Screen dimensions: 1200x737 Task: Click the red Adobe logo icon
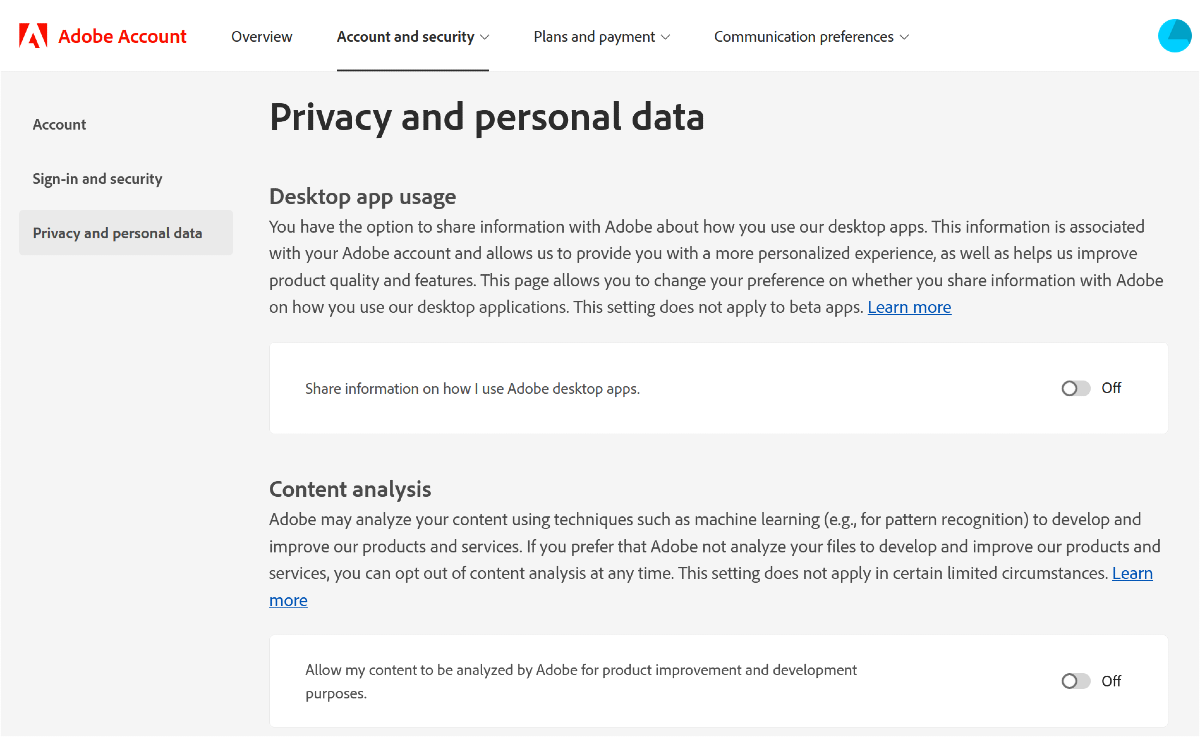pyautogui.click(x=33, y=37)
